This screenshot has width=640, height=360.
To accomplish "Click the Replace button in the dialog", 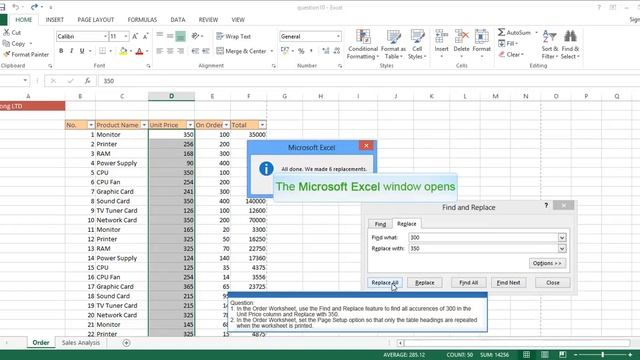I will pos(424,282).
